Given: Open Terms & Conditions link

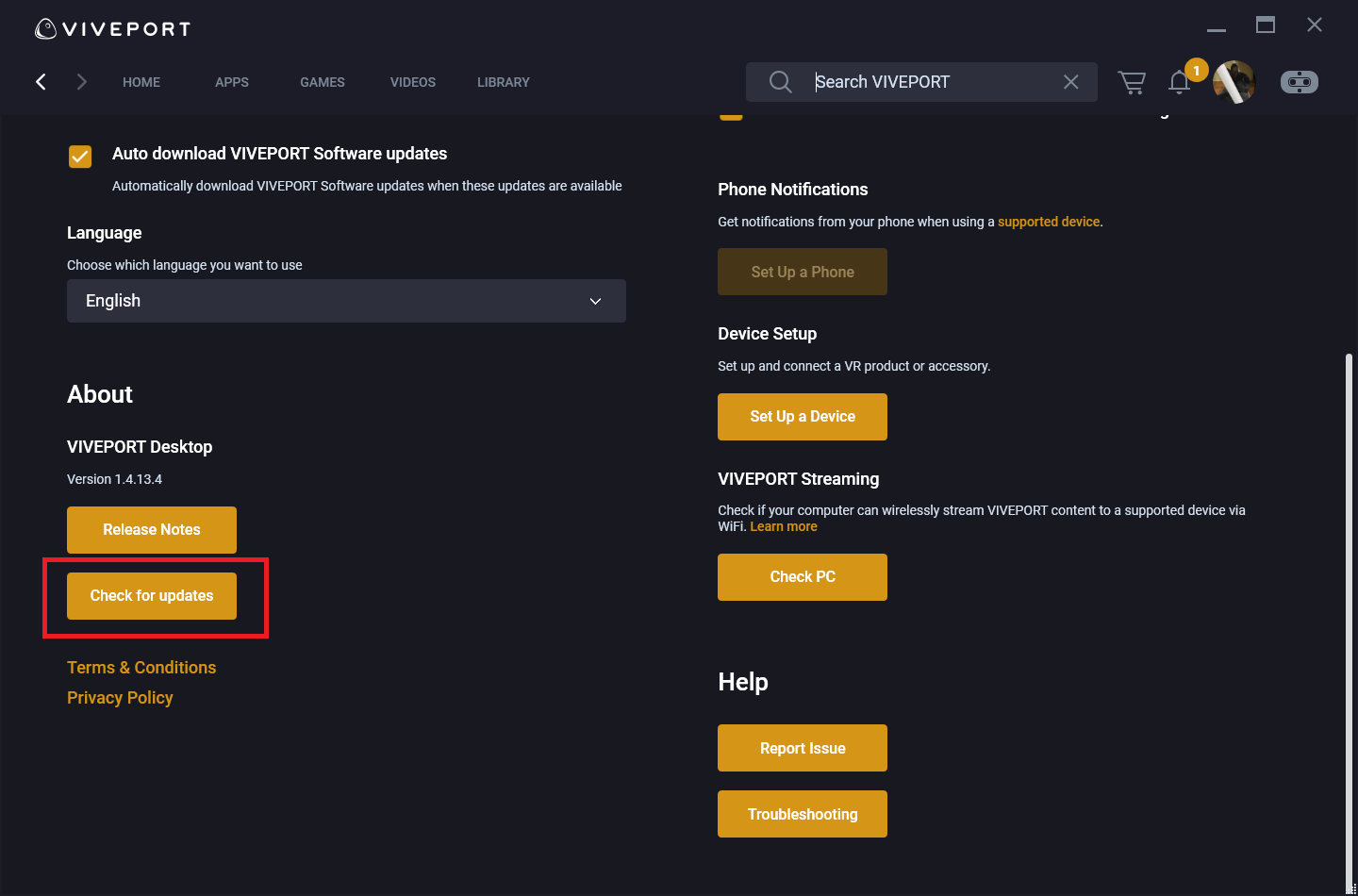Looking at the screenshot, I should 141,668.
